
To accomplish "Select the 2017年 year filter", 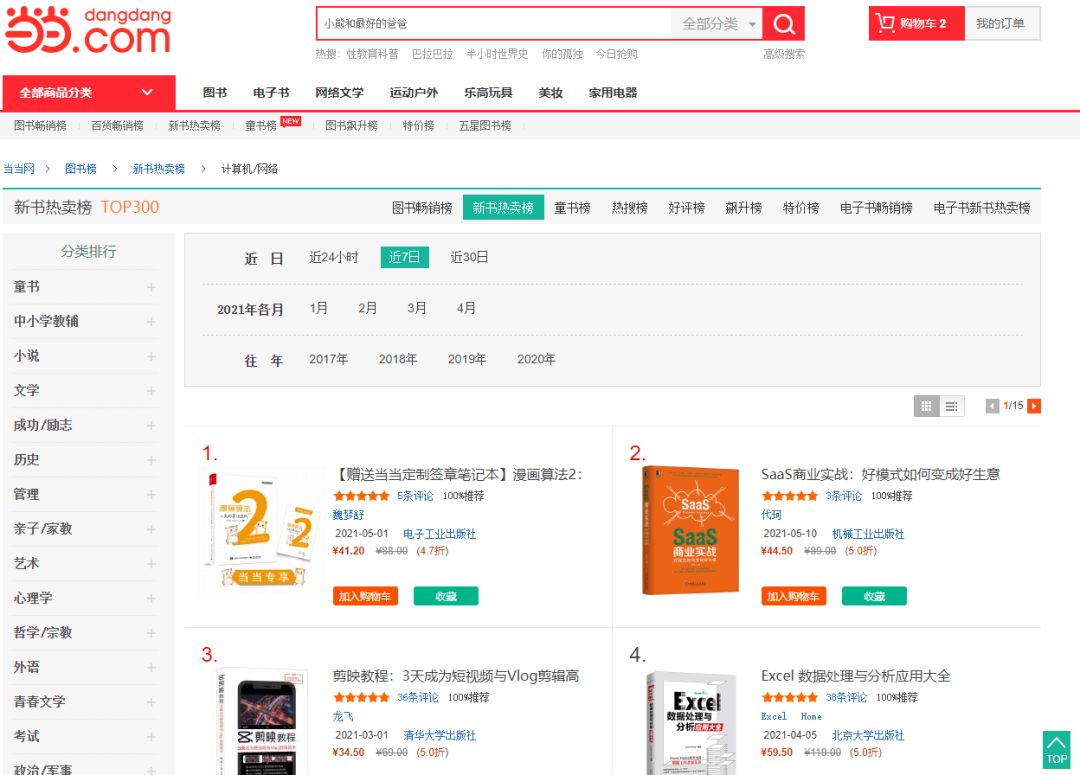I will [x=328, y=360].
